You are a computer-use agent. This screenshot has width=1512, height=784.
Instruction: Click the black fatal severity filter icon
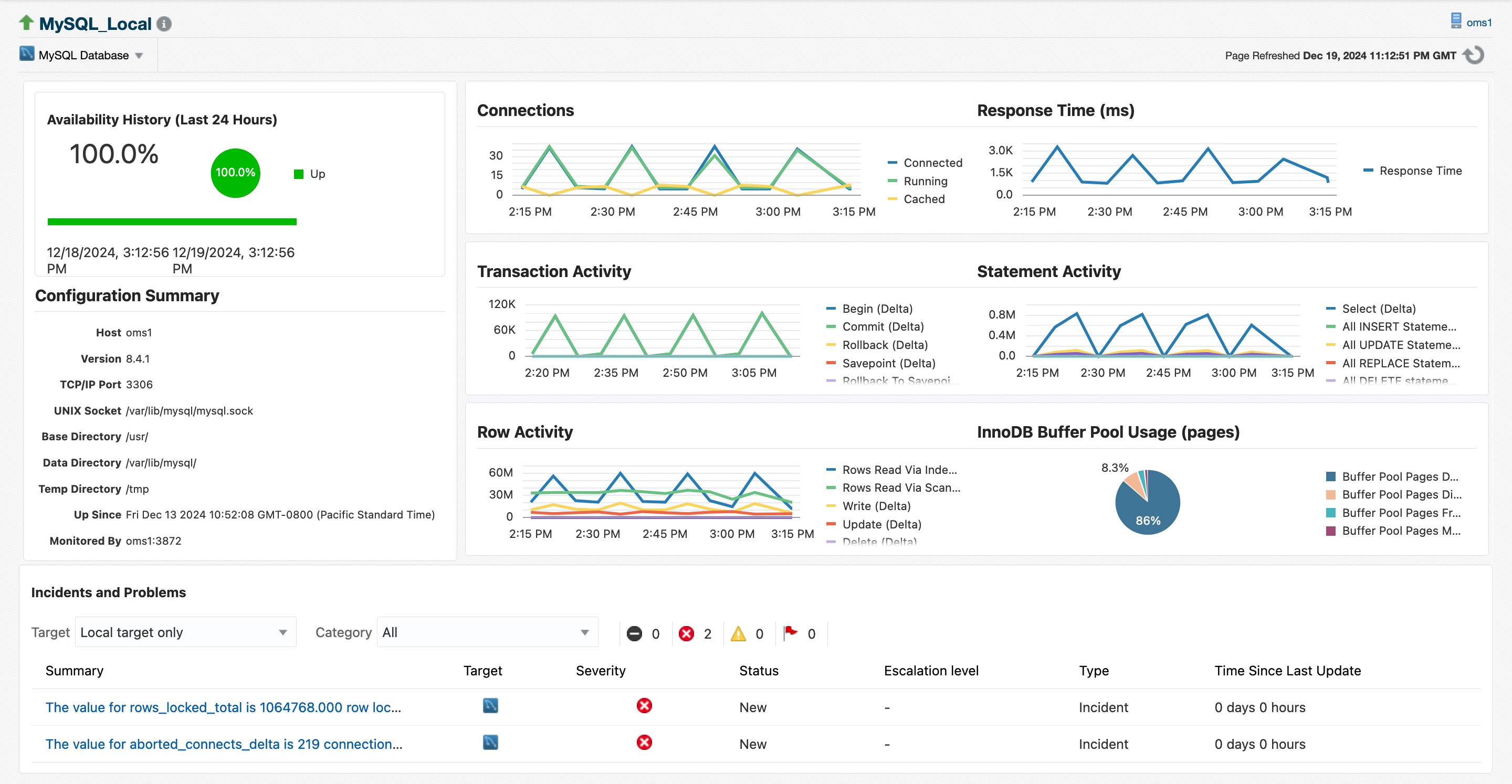[x=635, y=633]
